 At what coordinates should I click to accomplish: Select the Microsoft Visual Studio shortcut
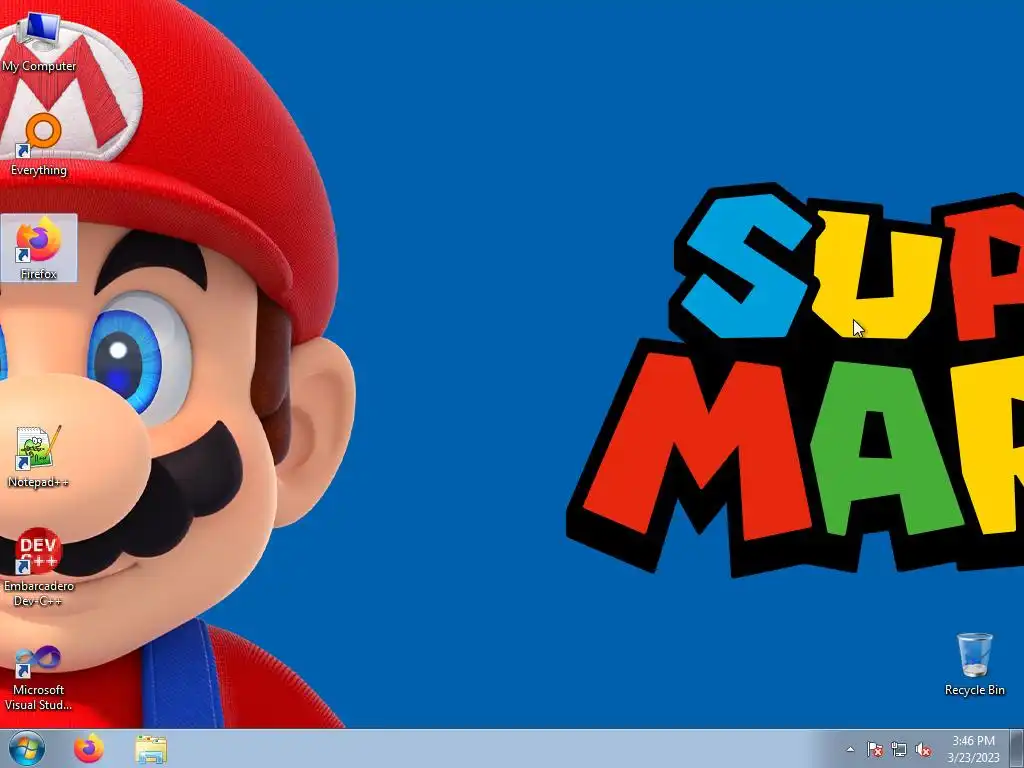pos(39,678)
